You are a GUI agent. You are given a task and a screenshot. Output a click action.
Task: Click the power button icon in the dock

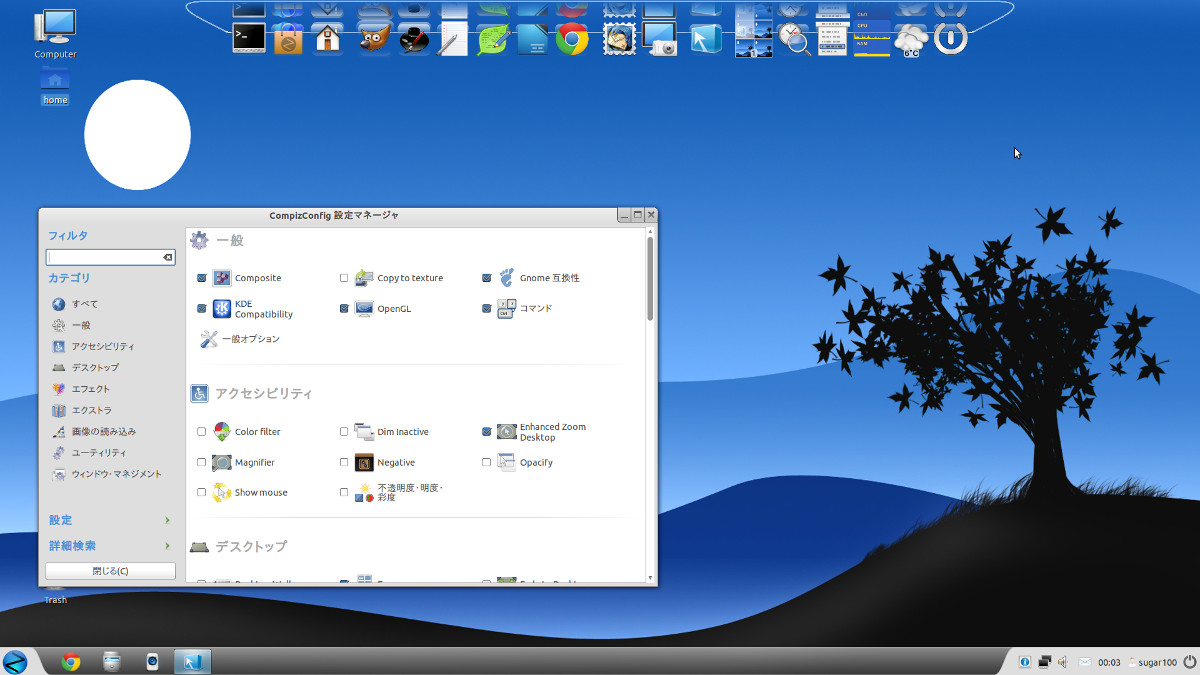click(951, 39)
